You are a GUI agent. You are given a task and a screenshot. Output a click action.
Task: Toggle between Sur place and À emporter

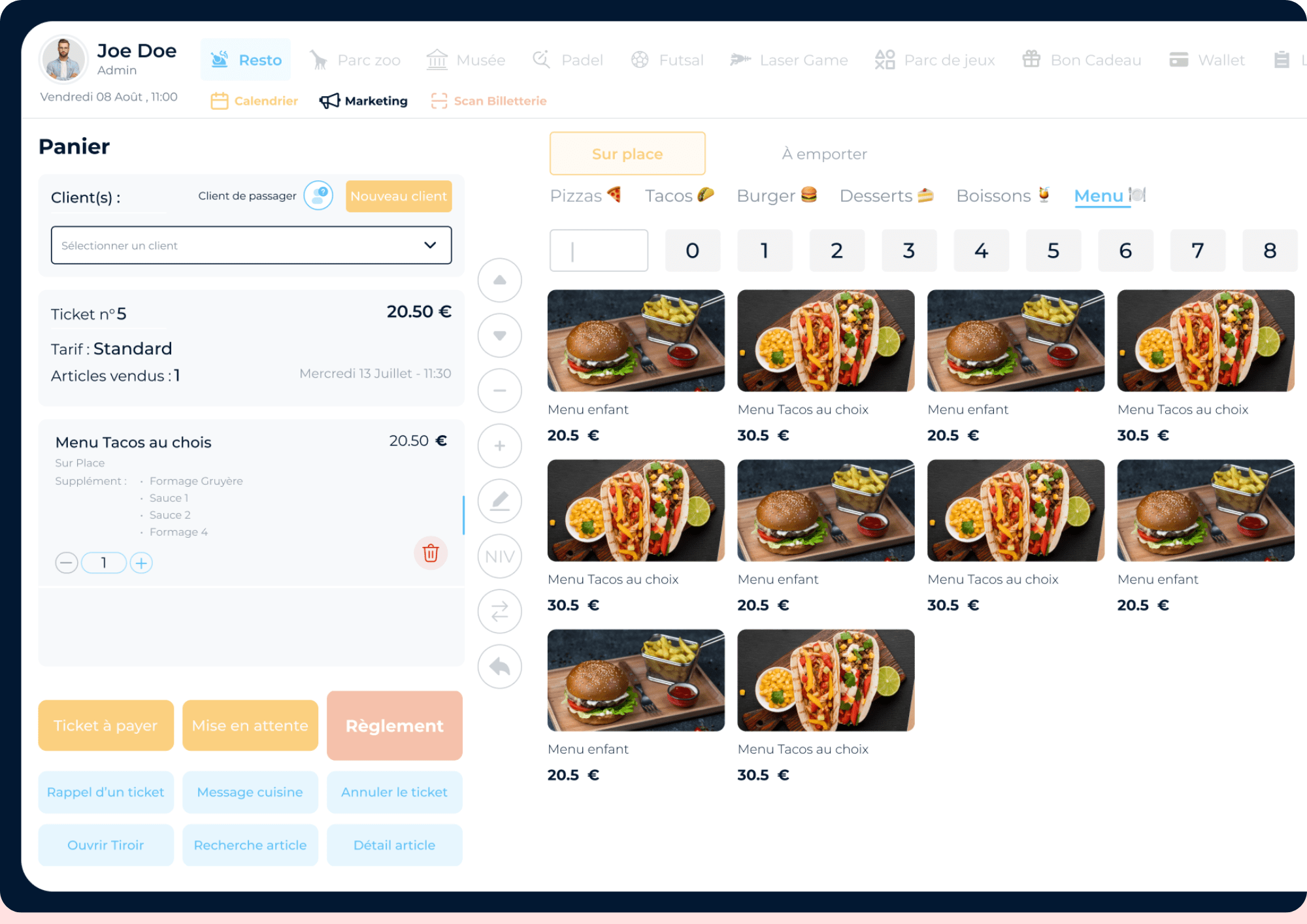(x=727, y=154)
